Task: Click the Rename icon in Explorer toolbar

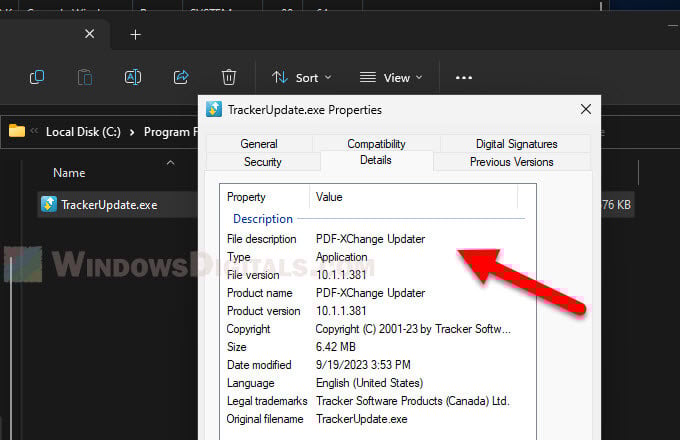Action: click(133, 78)
